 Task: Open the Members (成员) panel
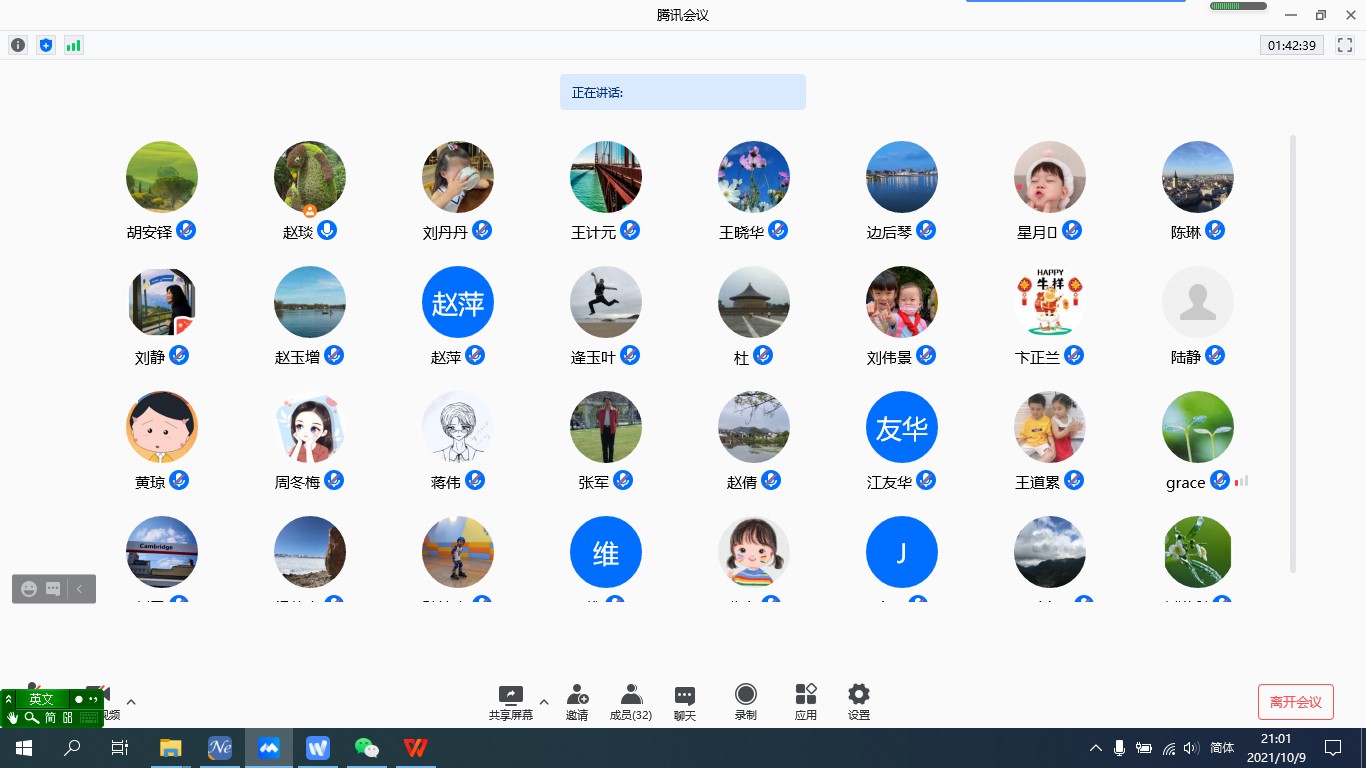point(631,695)
